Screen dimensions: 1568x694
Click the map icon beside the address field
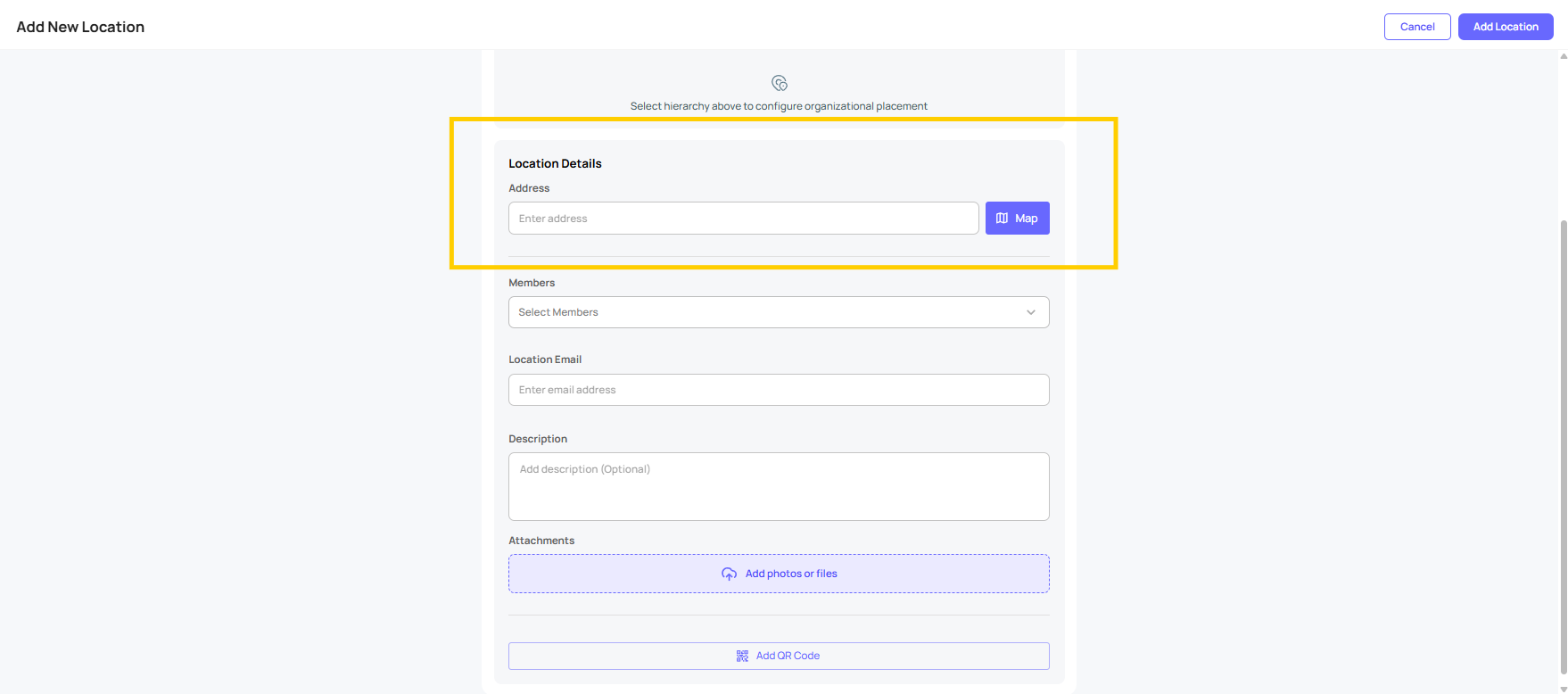click(1002, 219)
